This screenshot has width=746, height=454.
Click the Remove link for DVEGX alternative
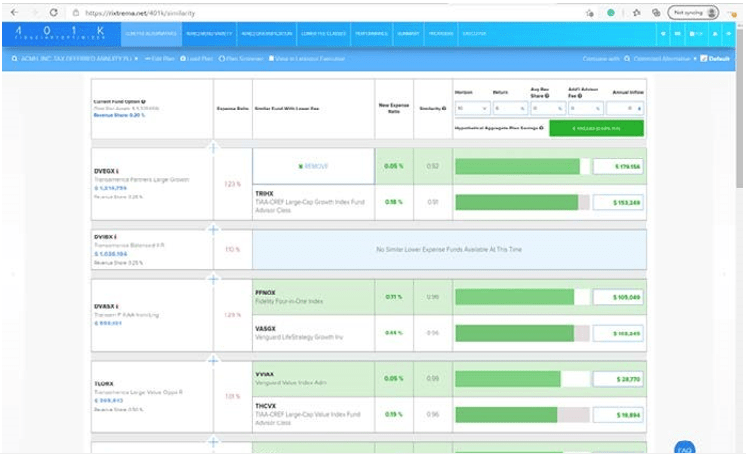[x=313, y=166]
